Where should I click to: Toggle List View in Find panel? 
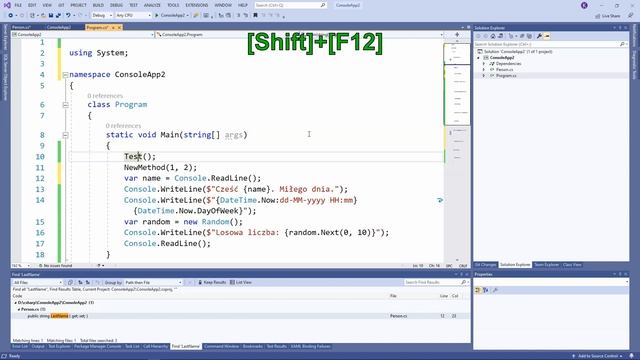241,282
